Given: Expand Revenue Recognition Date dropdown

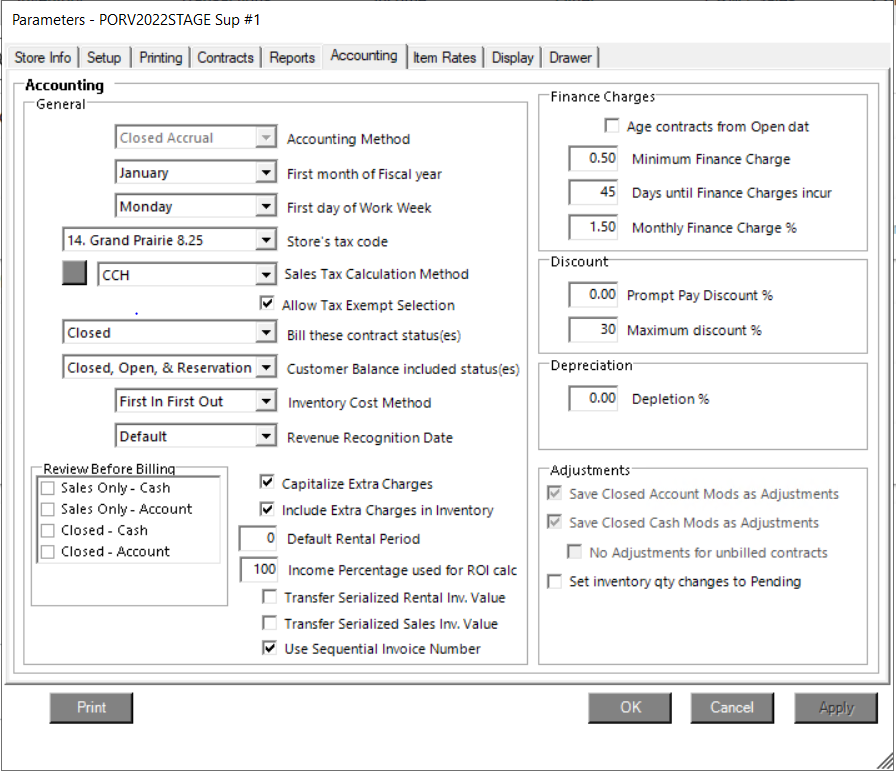Looking at the screenshot, I should 265,436.
